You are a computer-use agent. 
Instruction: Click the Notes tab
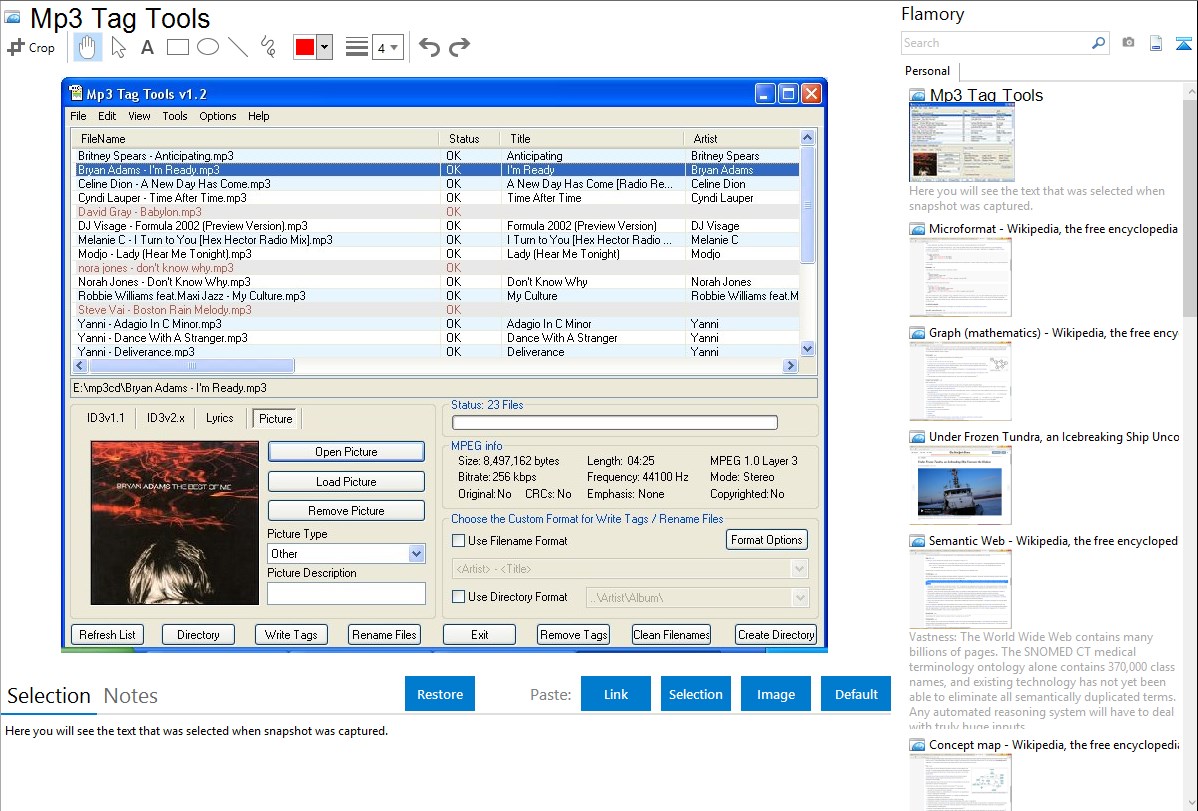point(131,696)
